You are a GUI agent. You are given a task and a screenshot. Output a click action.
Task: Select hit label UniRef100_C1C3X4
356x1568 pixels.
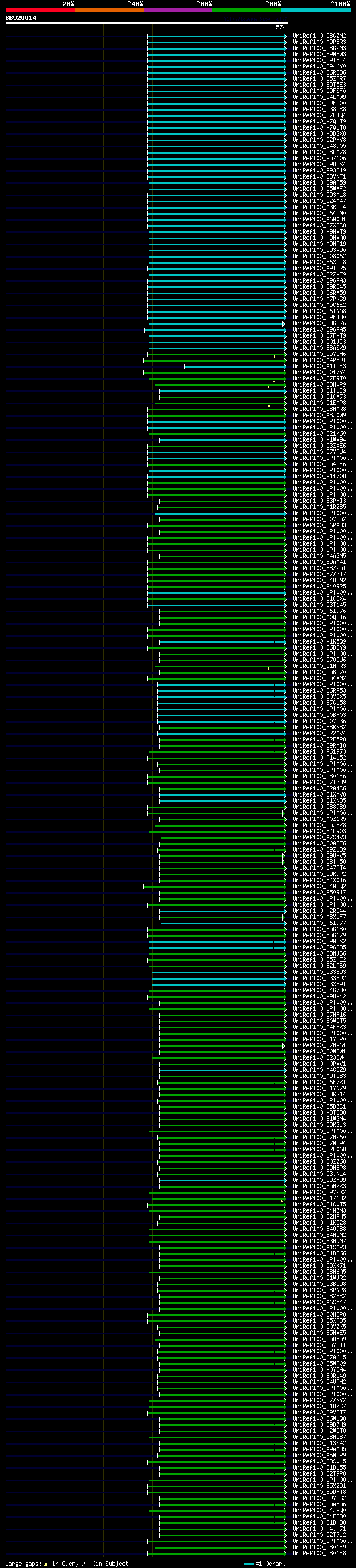click(319, 599)
